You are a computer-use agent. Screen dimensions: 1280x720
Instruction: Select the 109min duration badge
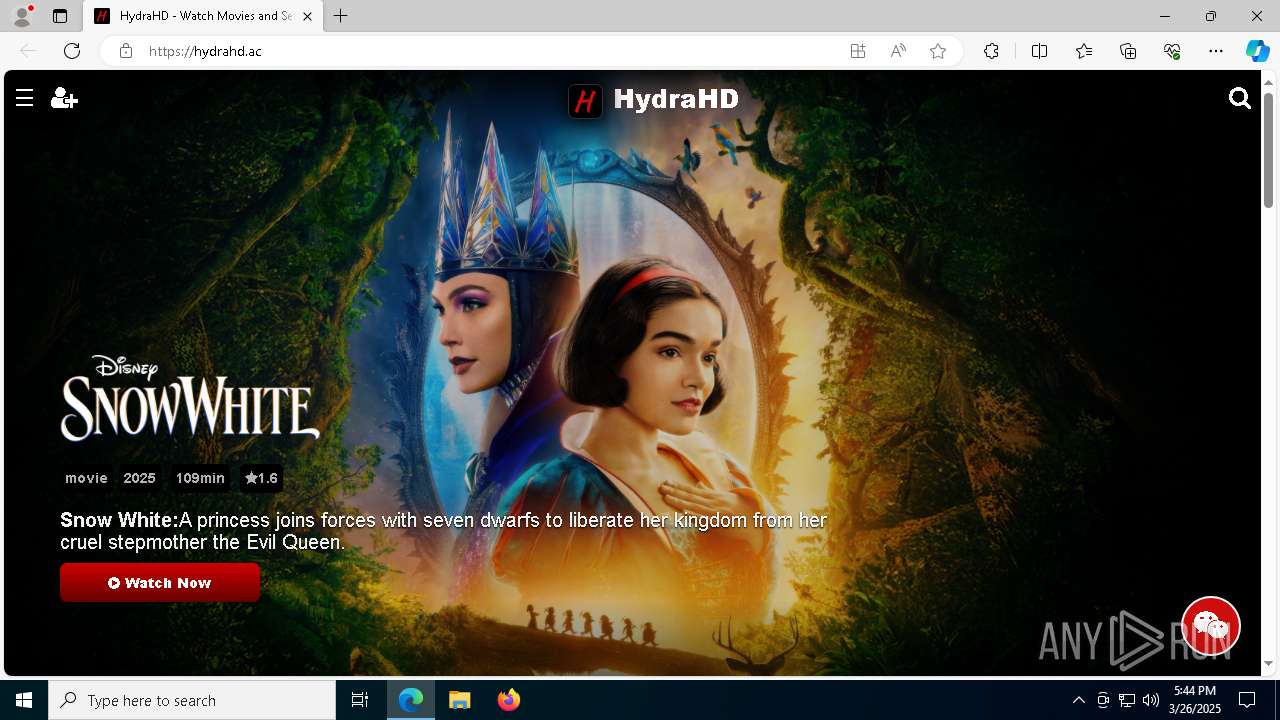click(200, 478)
